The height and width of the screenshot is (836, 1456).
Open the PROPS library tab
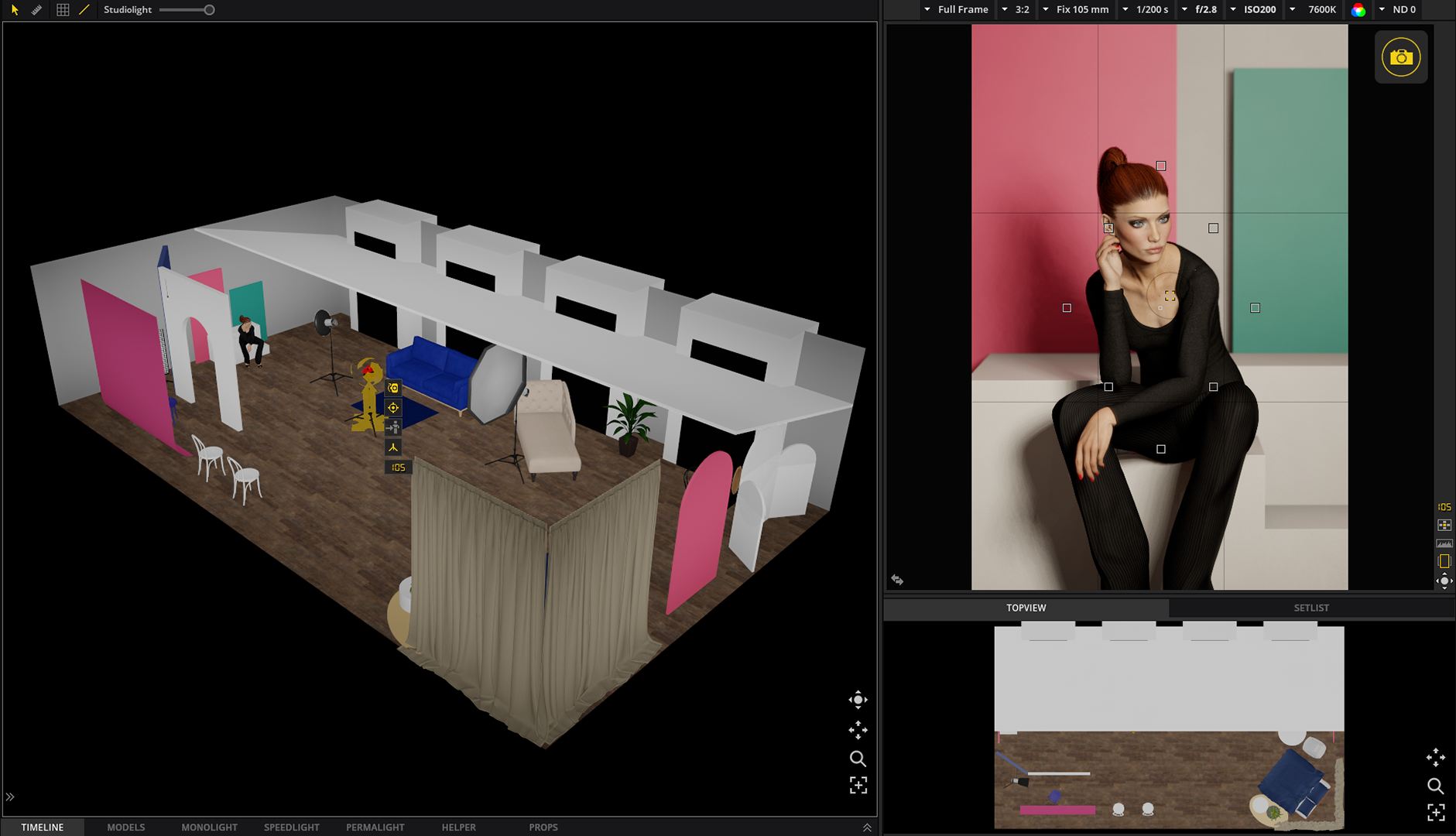coord(543,827)
